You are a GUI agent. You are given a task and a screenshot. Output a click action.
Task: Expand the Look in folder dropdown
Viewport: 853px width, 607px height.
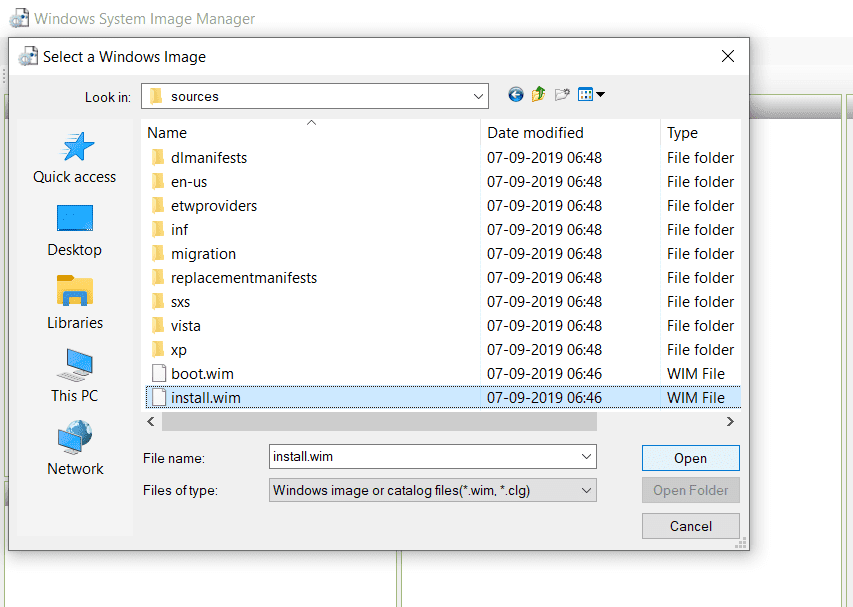pos(478,97)
